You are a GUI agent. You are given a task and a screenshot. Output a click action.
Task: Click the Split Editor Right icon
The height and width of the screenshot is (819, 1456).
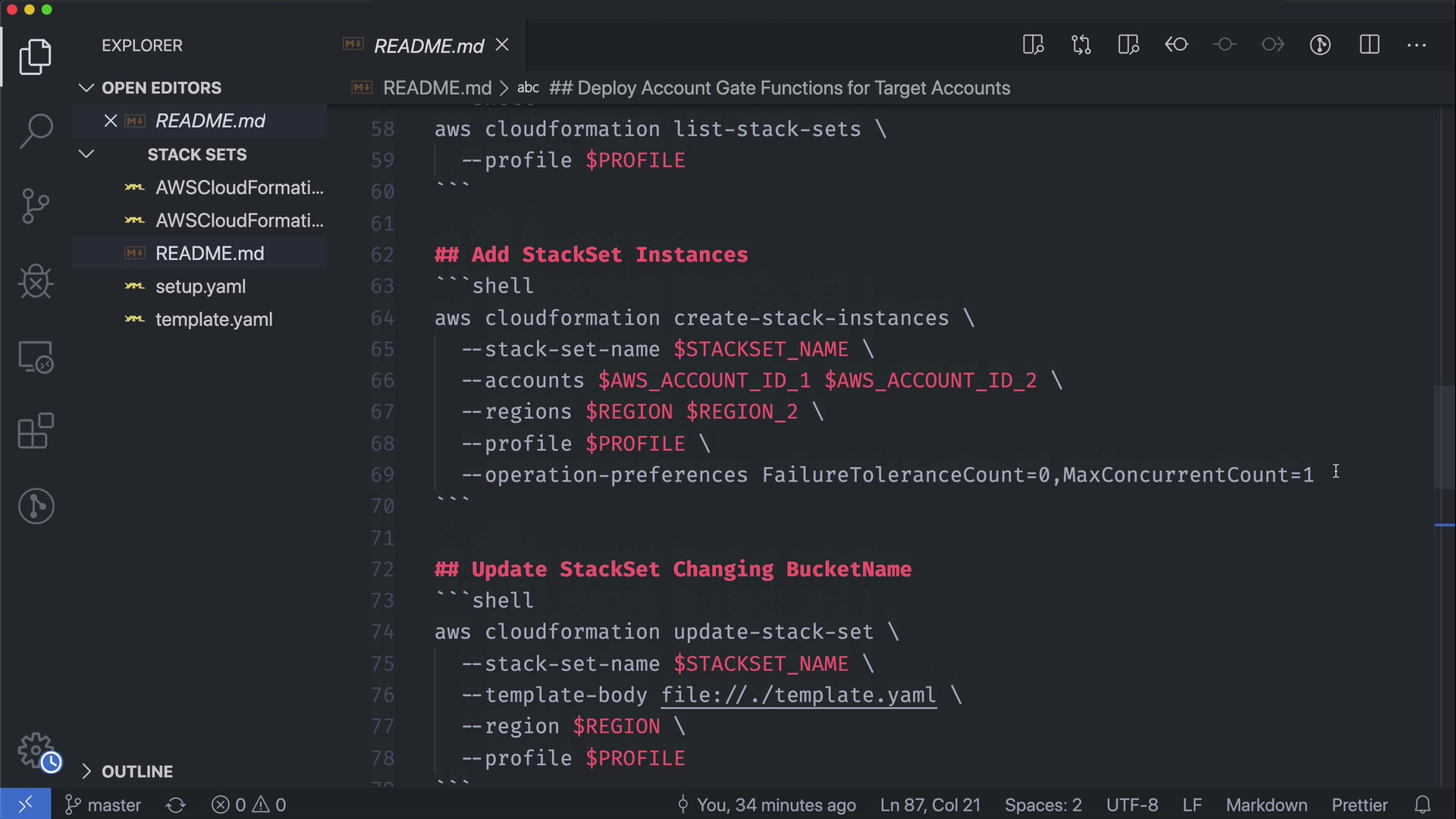pos(1370,45)
